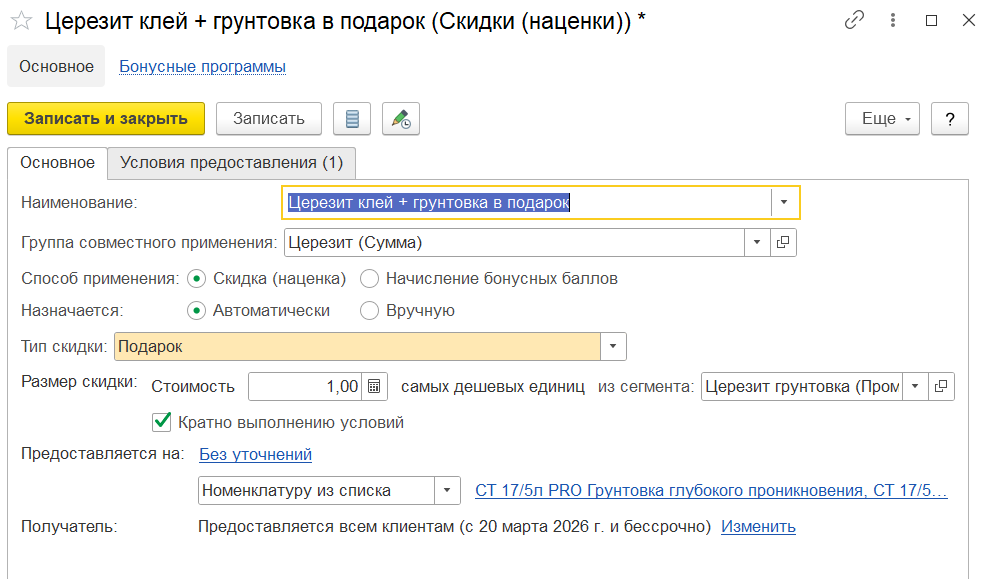Copy link to this object via chain icon

tap(854, 20)
